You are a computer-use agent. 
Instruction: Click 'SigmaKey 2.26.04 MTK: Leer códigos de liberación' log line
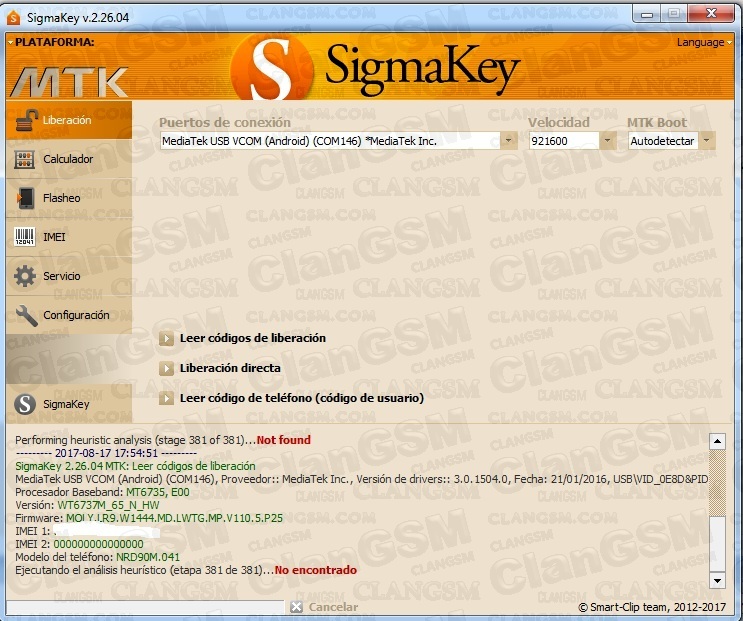(x=135, y=466)
